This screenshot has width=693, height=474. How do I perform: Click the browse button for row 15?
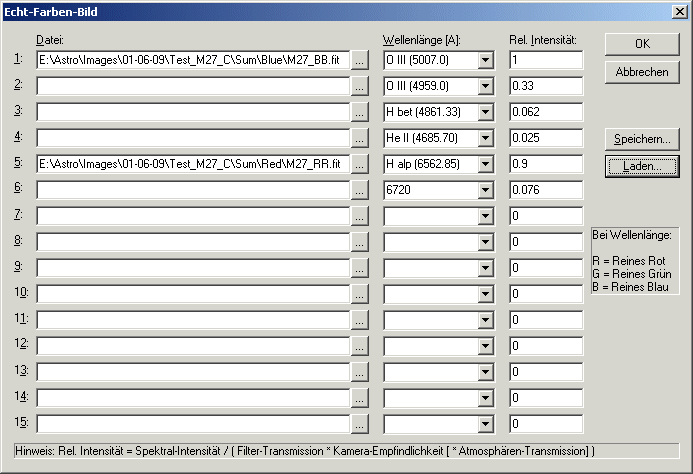(x=360, y=424)
